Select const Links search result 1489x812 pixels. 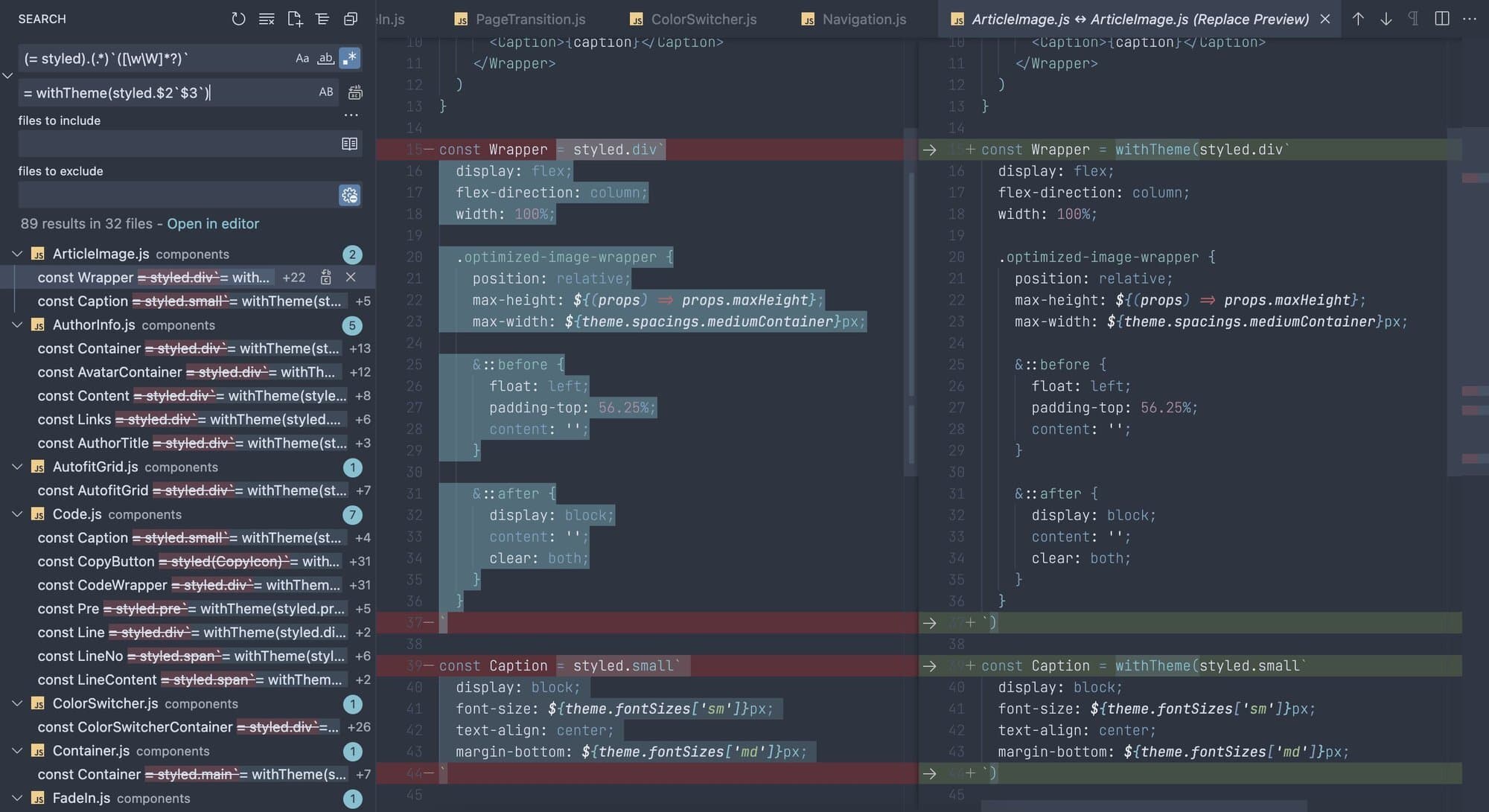click(188, 419)
